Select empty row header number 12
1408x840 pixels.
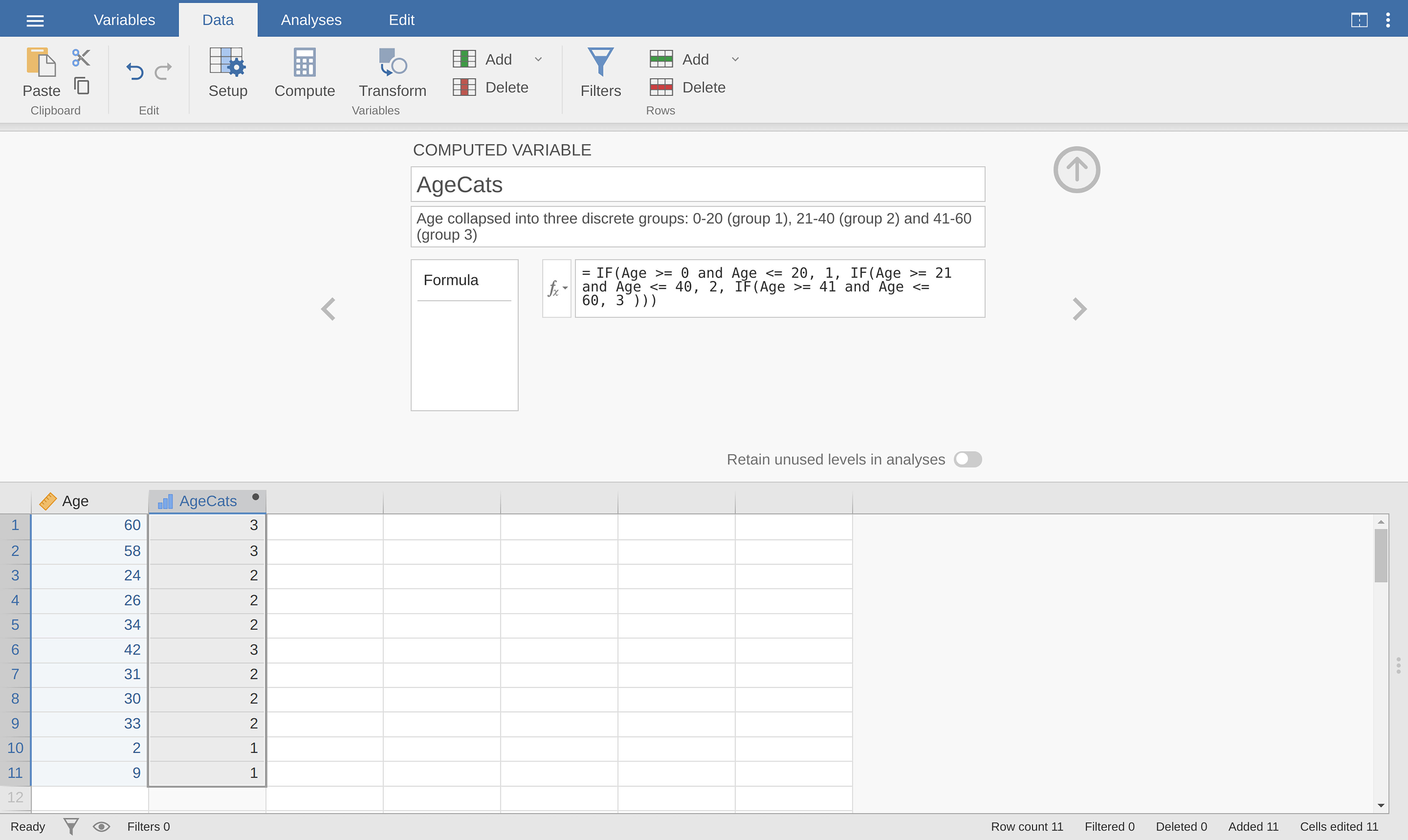(15, 797)
